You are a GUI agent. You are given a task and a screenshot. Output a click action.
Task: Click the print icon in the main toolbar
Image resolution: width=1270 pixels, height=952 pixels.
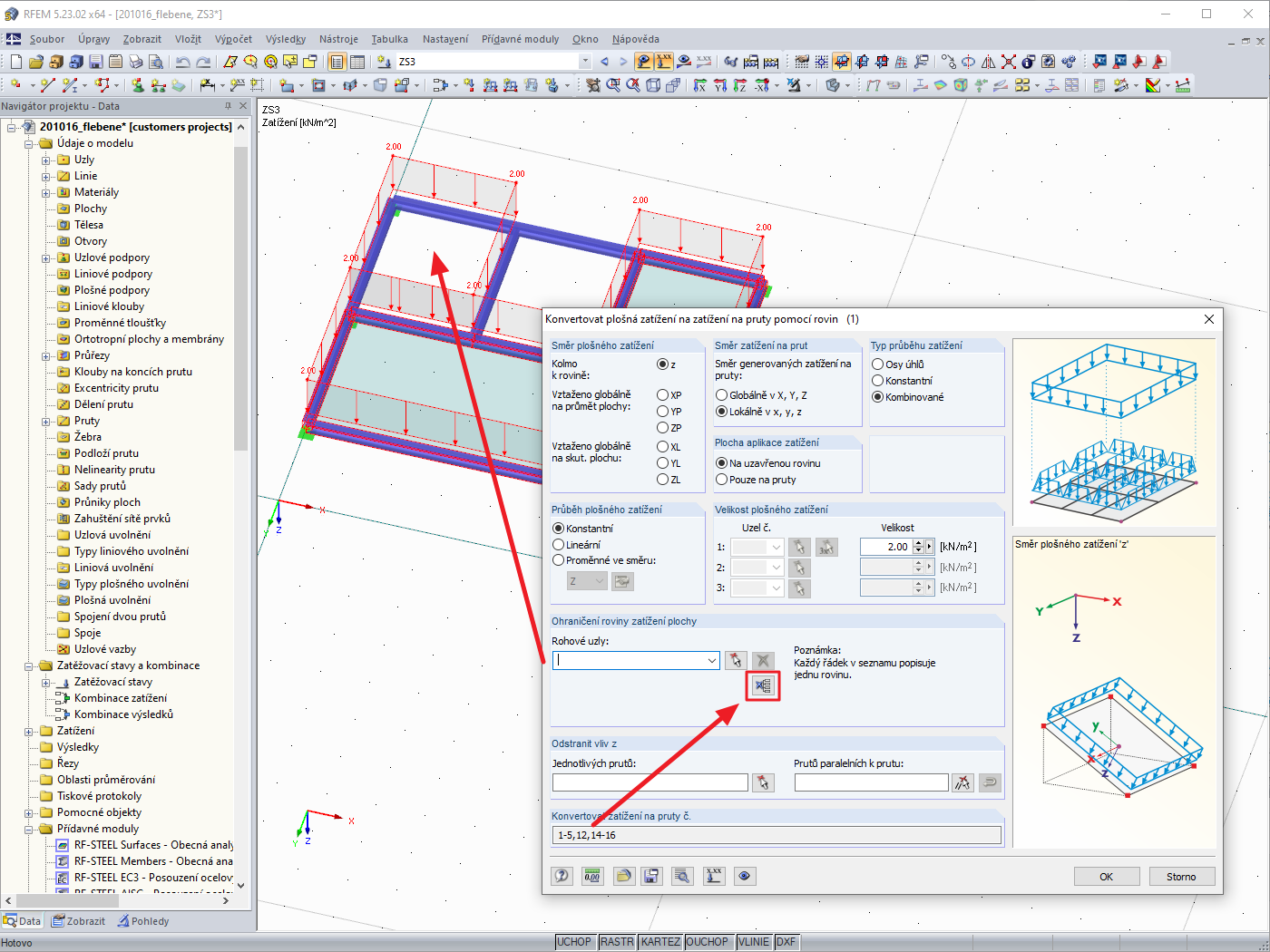(135, 62)
